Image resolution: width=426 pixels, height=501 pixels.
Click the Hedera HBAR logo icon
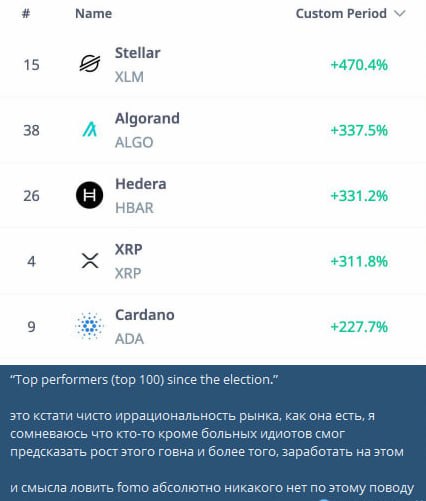(x=89, y=195)
